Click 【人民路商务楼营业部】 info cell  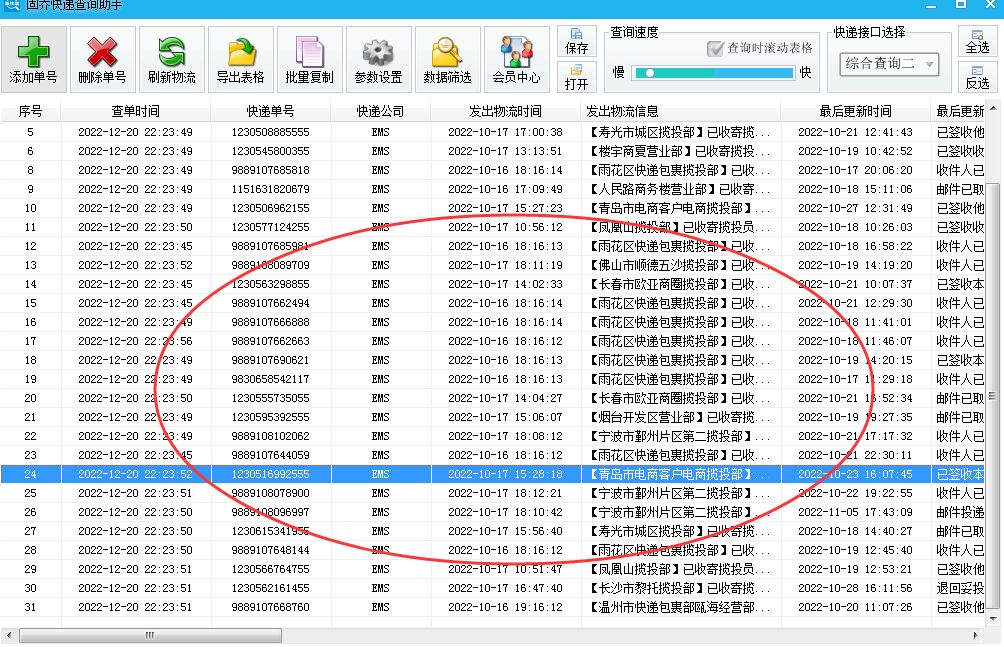coord(679,190)
